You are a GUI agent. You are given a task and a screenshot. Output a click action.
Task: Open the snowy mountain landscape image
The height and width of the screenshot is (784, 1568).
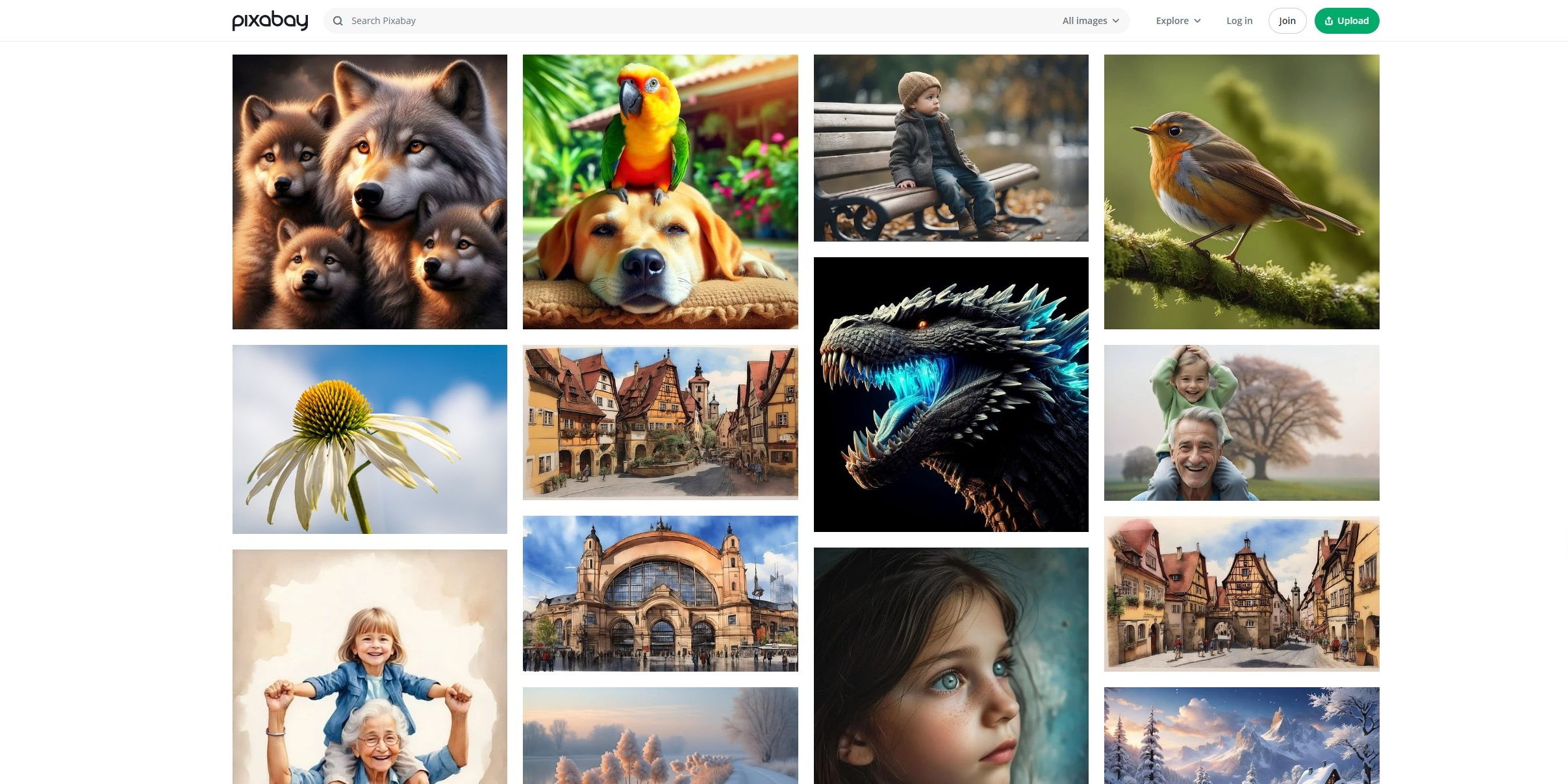point(1241,735)
